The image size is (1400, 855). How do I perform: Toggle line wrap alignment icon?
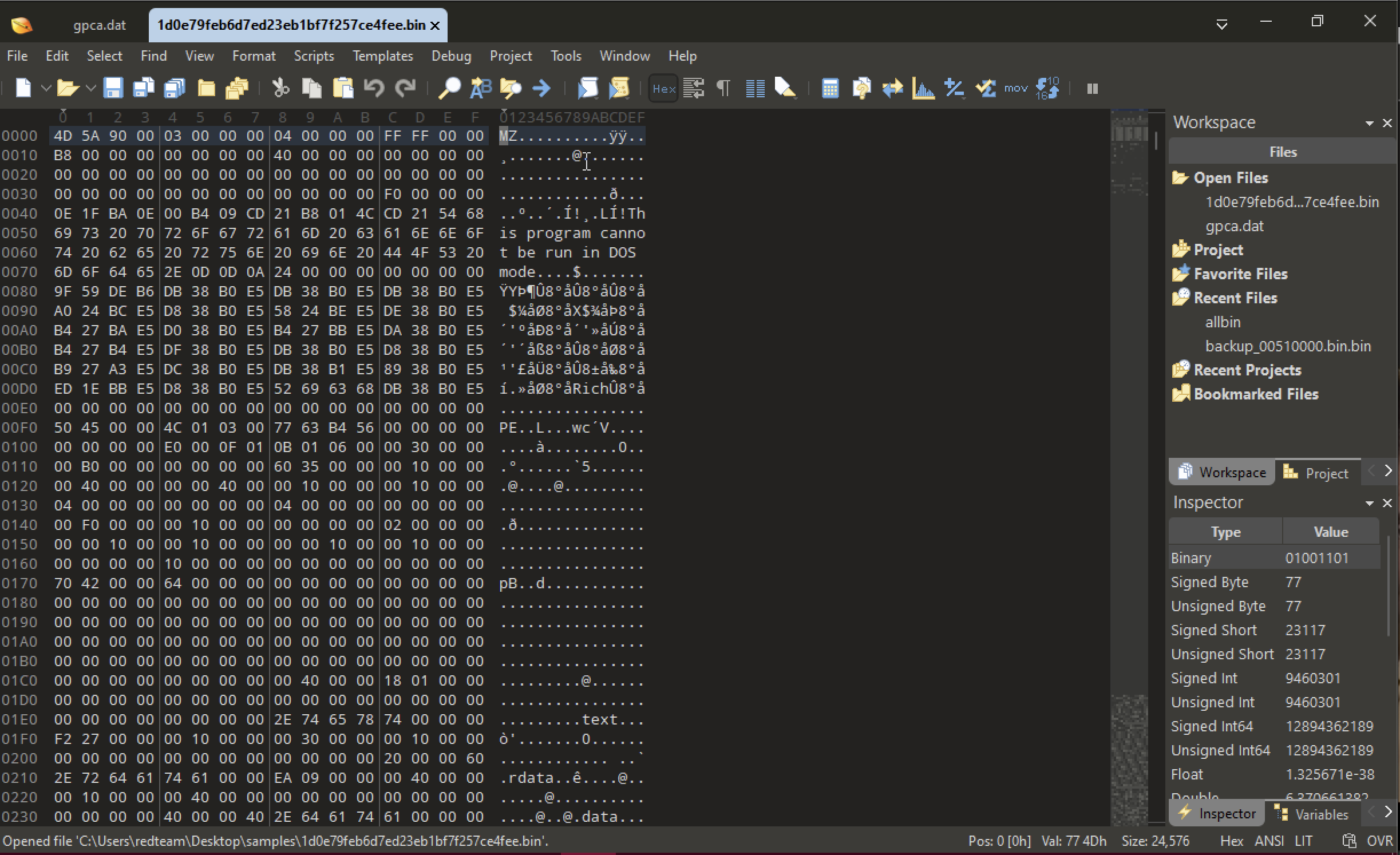coord(694,89)
